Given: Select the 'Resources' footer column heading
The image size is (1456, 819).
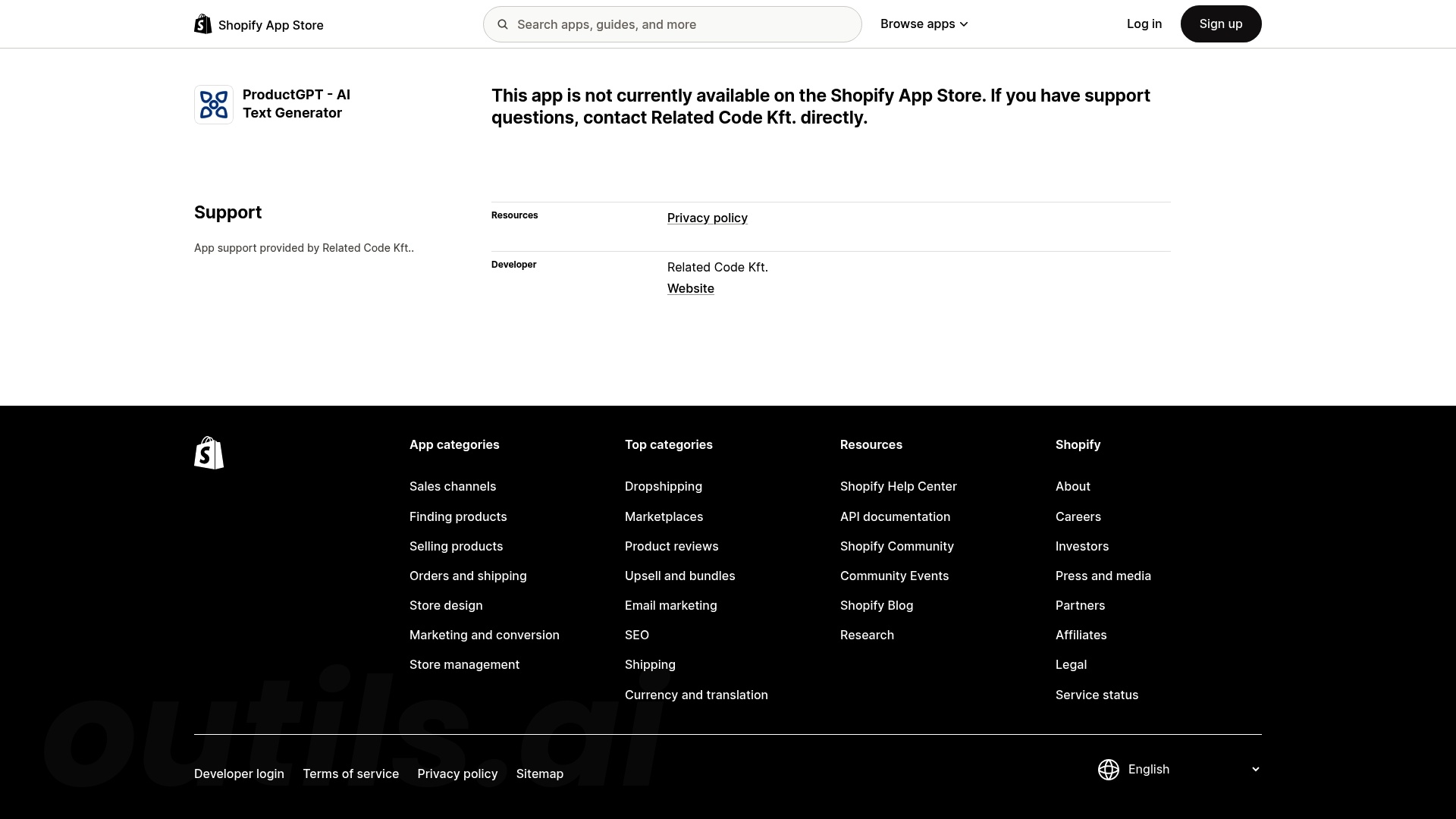Looking at the screenshot, I should (871, 445).
